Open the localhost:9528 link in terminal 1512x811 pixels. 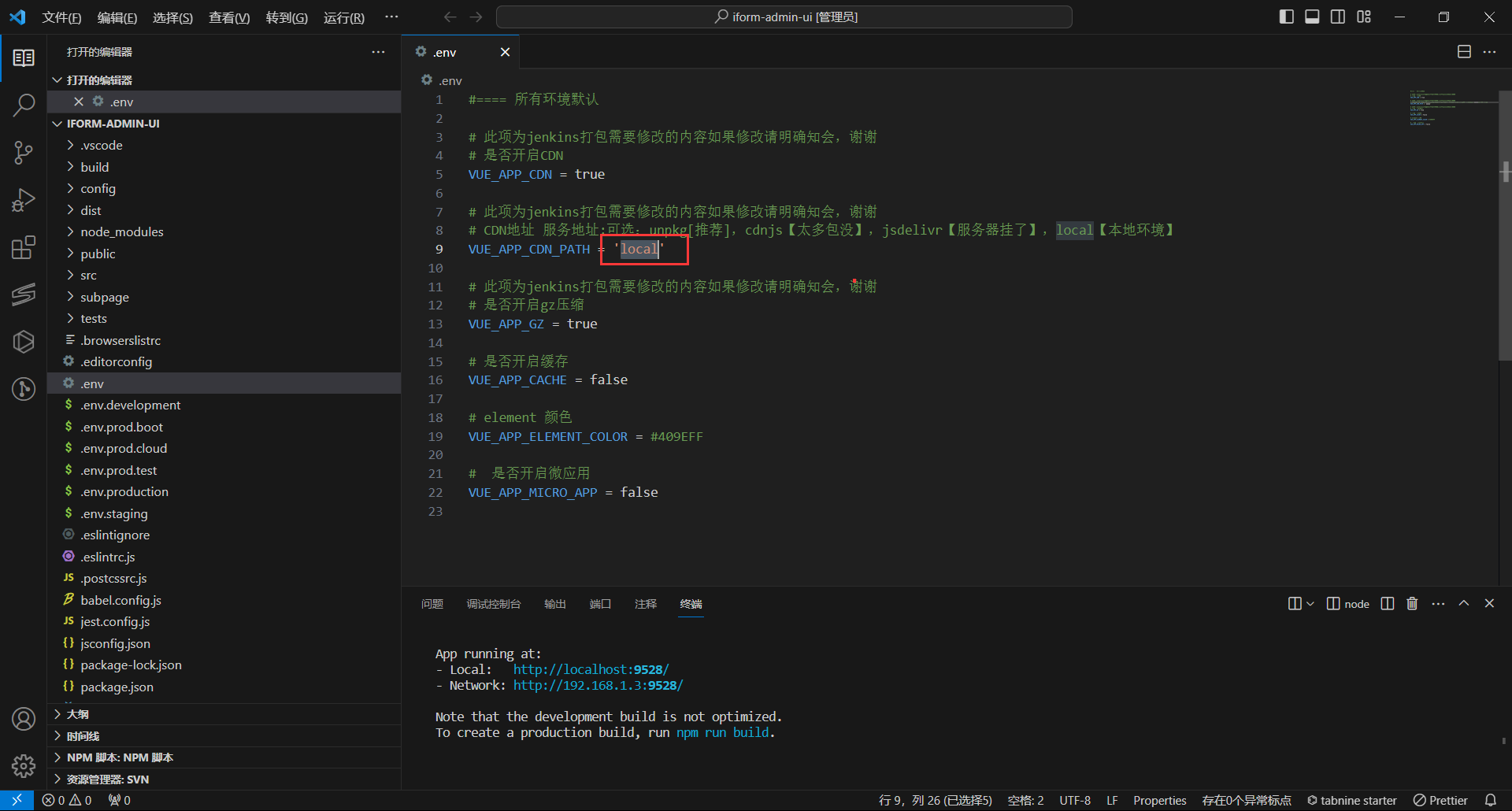(x=591, y=669)
